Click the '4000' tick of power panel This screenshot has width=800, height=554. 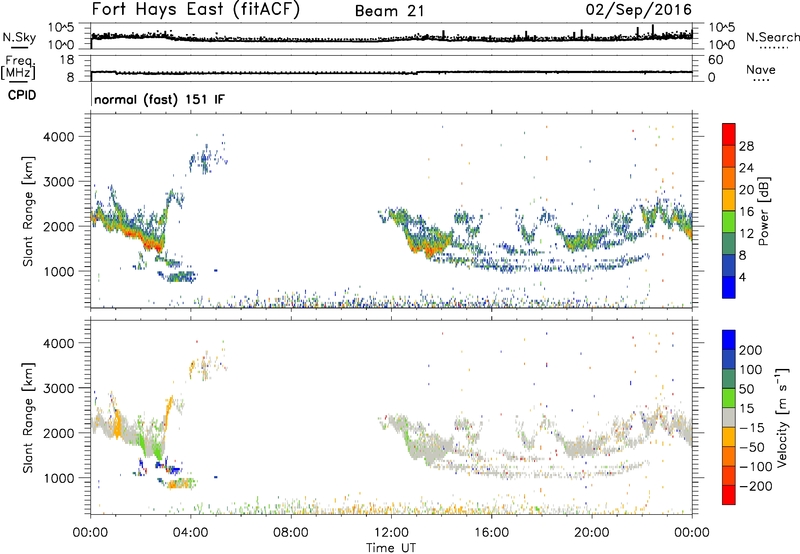coord(59,137)
